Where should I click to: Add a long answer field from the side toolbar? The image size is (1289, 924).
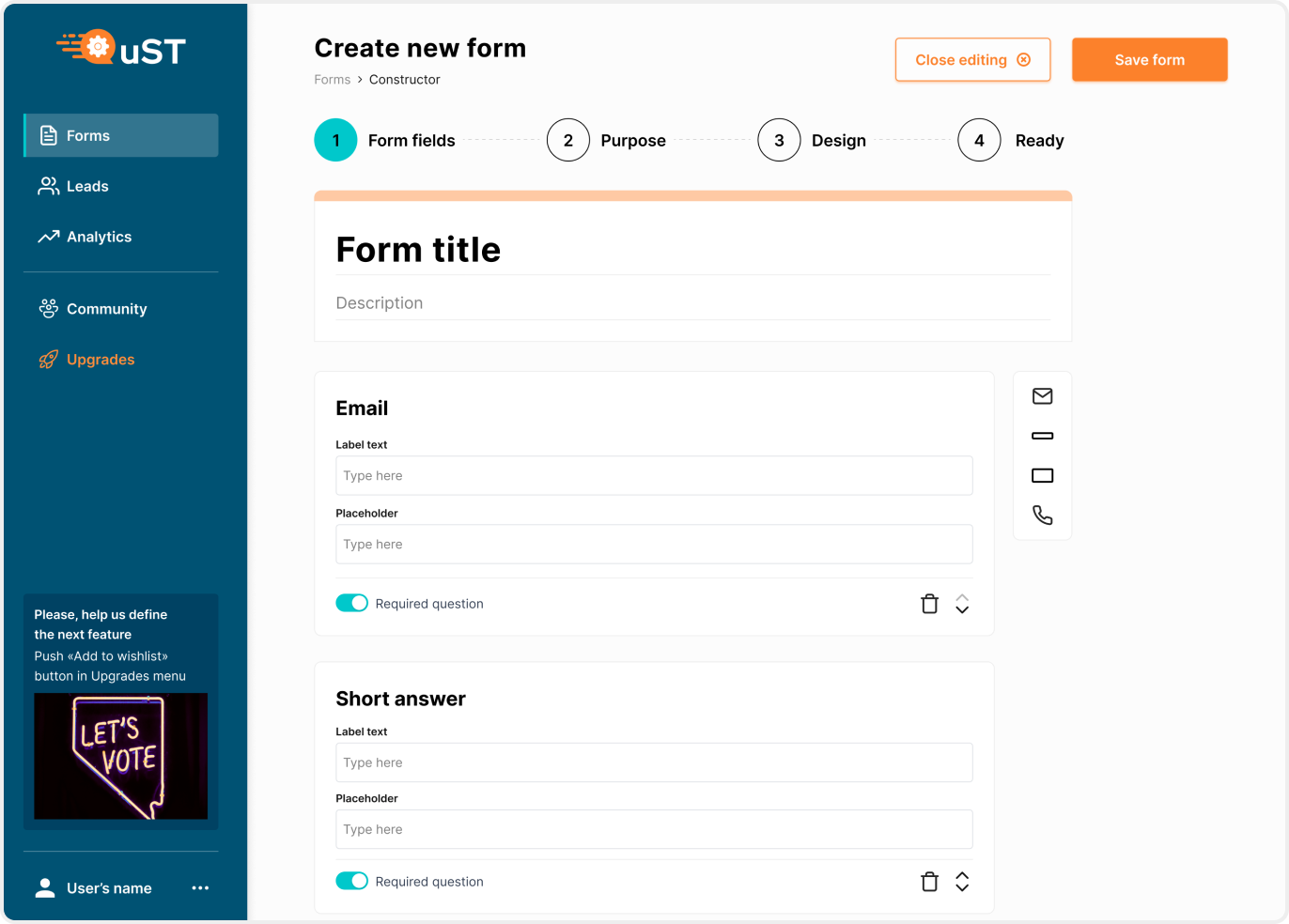(1042, 475)
